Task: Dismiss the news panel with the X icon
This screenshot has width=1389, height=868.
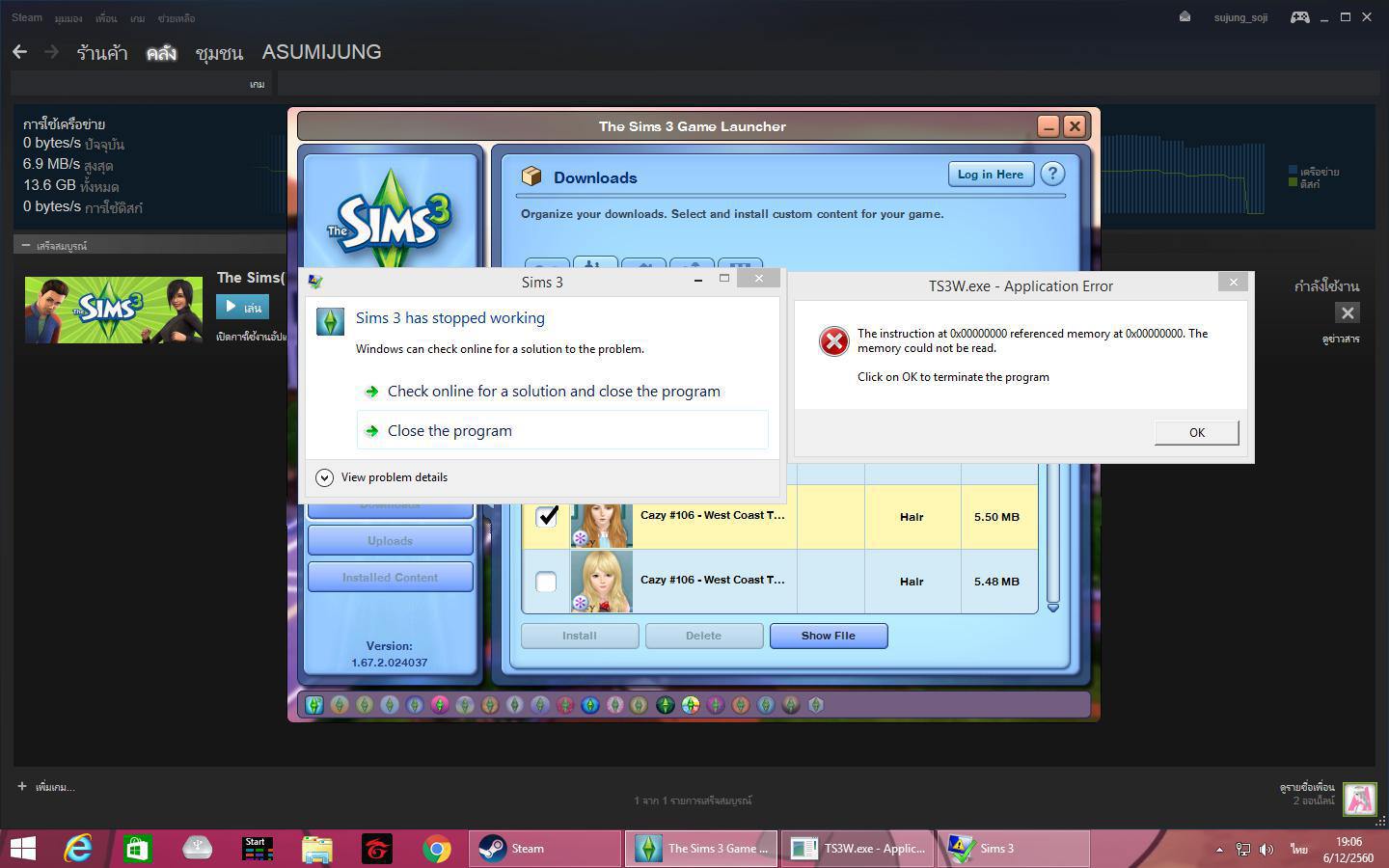Action: tap(1348, 312)
